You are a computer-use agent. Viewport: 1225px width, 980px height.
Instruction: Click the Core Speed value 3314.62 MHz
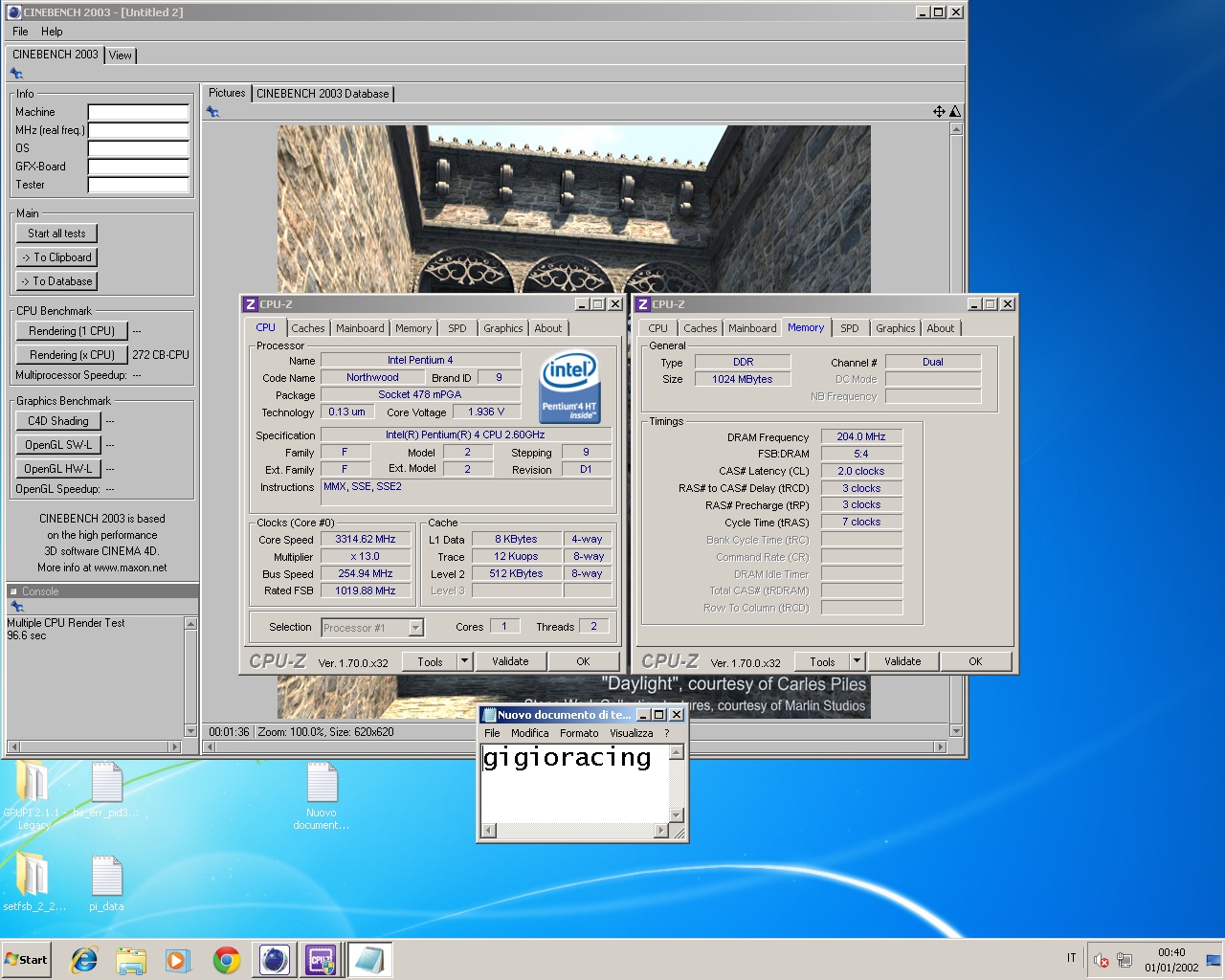(366, 540)
